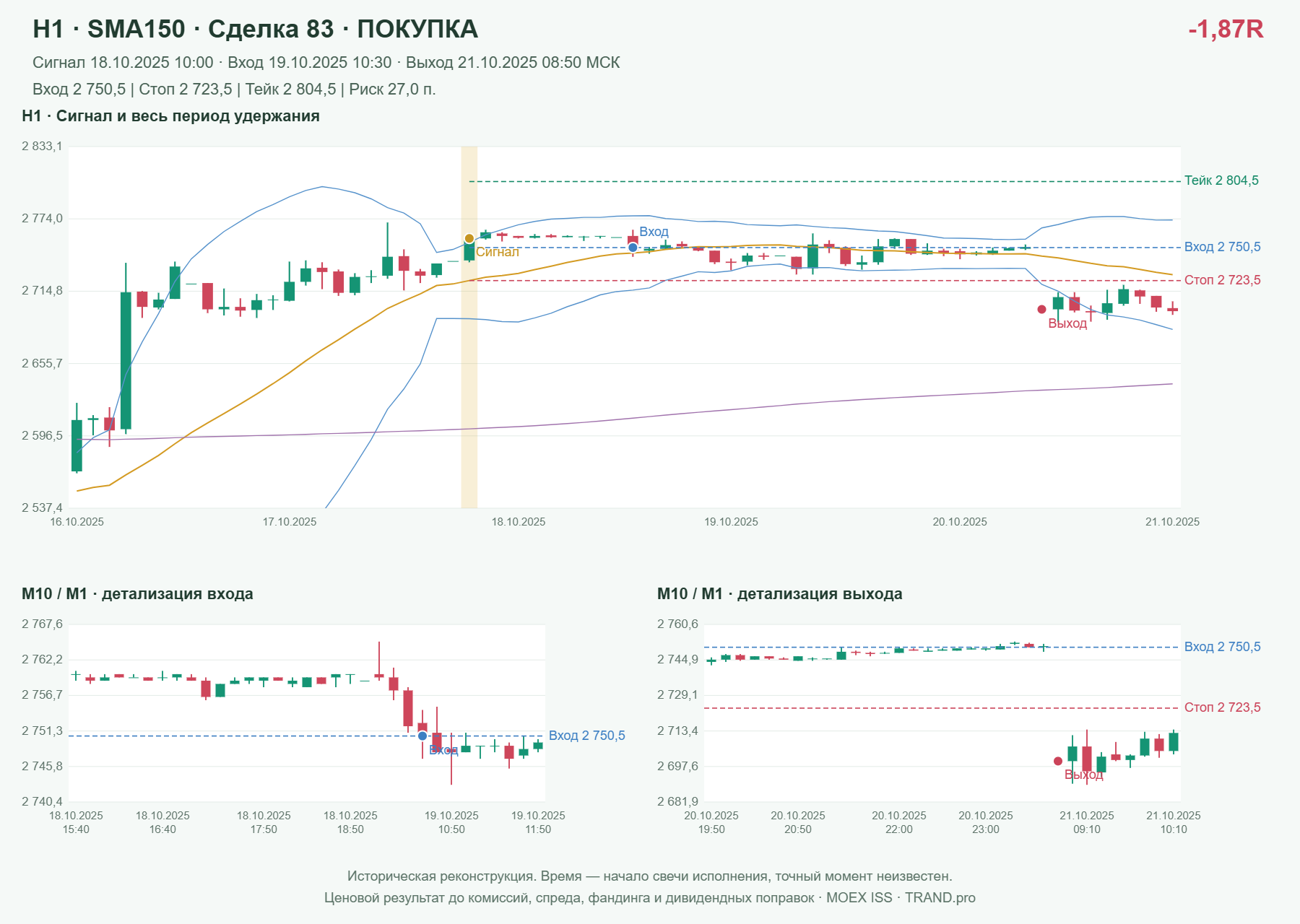The image size is (1300, 924).
Task: Click Вход 2 750,5 label in entry detail chart
Action: click(x=586, y=736)
